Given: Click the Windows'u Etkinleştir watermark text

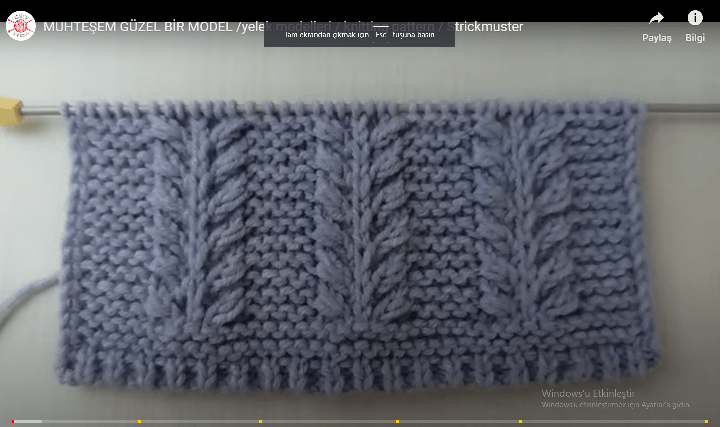Looking at the screenshot, I should 588,393.
